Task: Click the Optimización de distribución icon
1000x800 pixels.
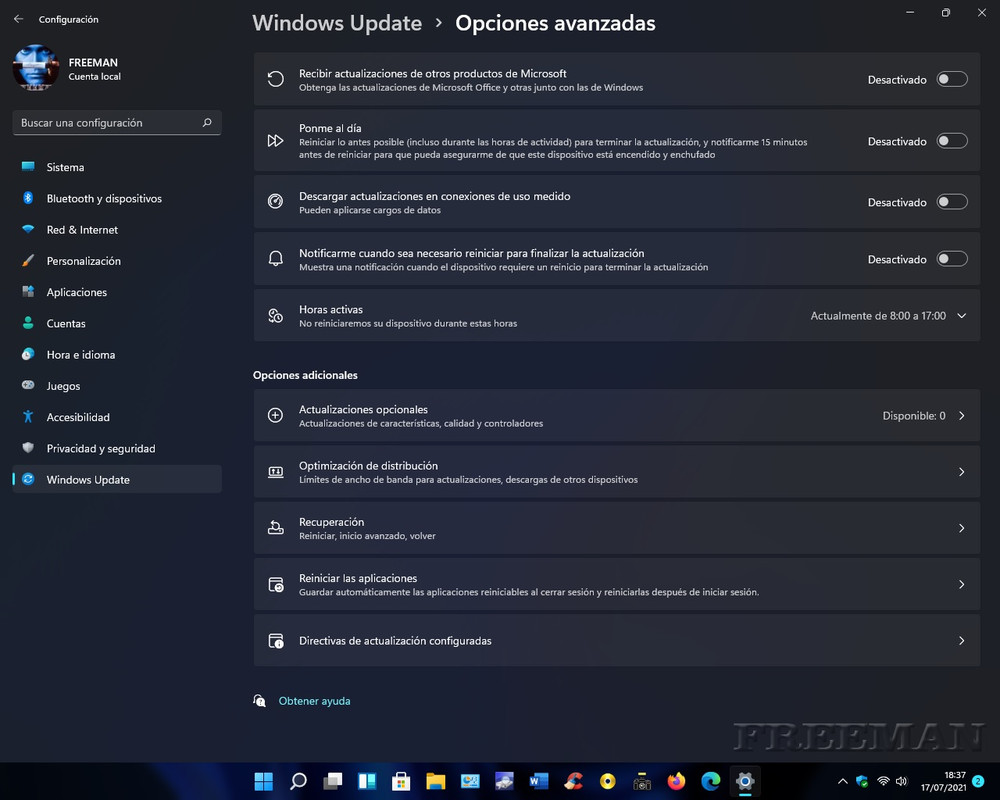Action: click(x=276, y=472)
